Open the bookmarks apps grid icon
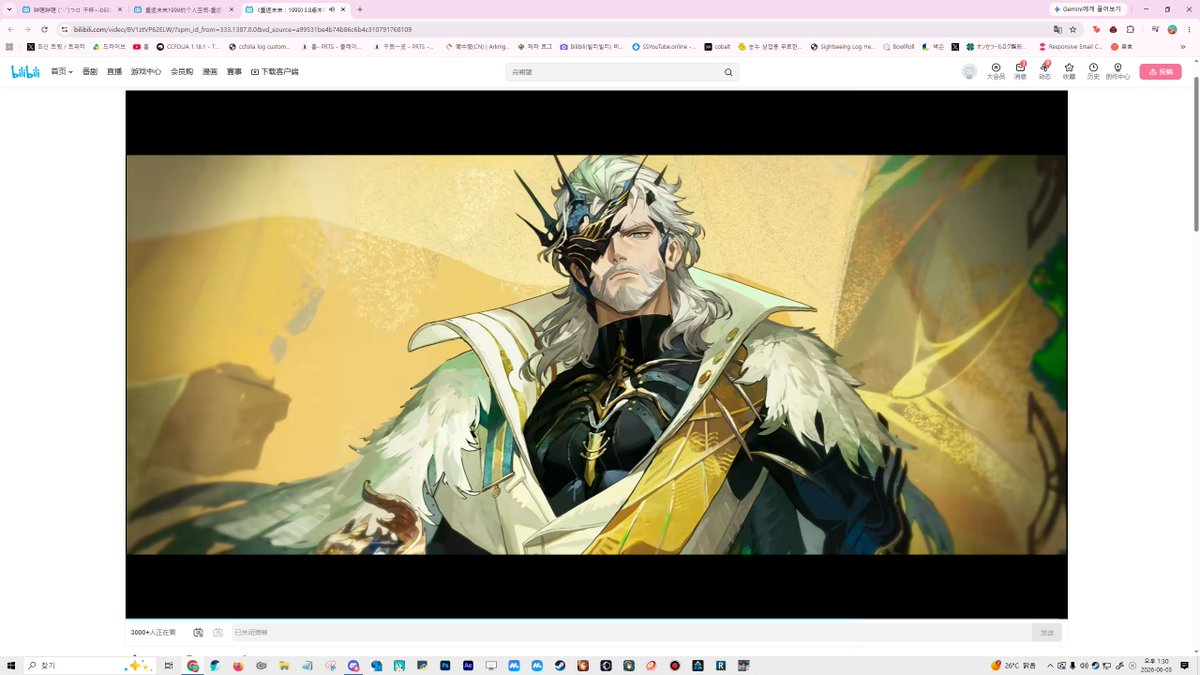The image size is (1200, 675). pyautogui.click(x=10, y=46)
